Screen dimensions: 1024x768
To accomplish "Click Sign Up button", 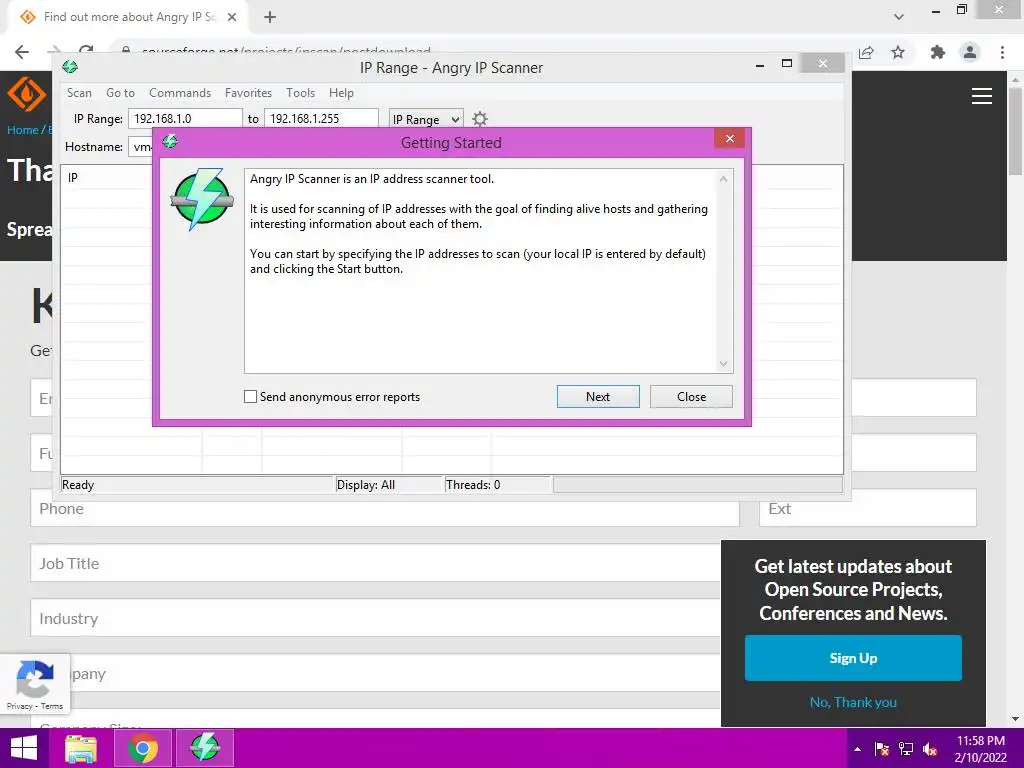I will coord(853,658).
